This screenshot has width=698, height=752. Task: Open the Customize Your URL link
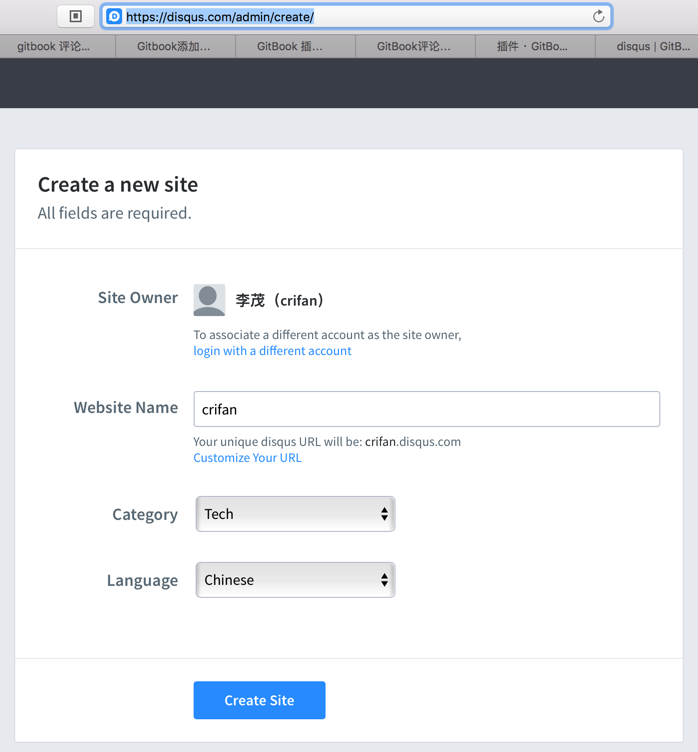pos(247,458)
